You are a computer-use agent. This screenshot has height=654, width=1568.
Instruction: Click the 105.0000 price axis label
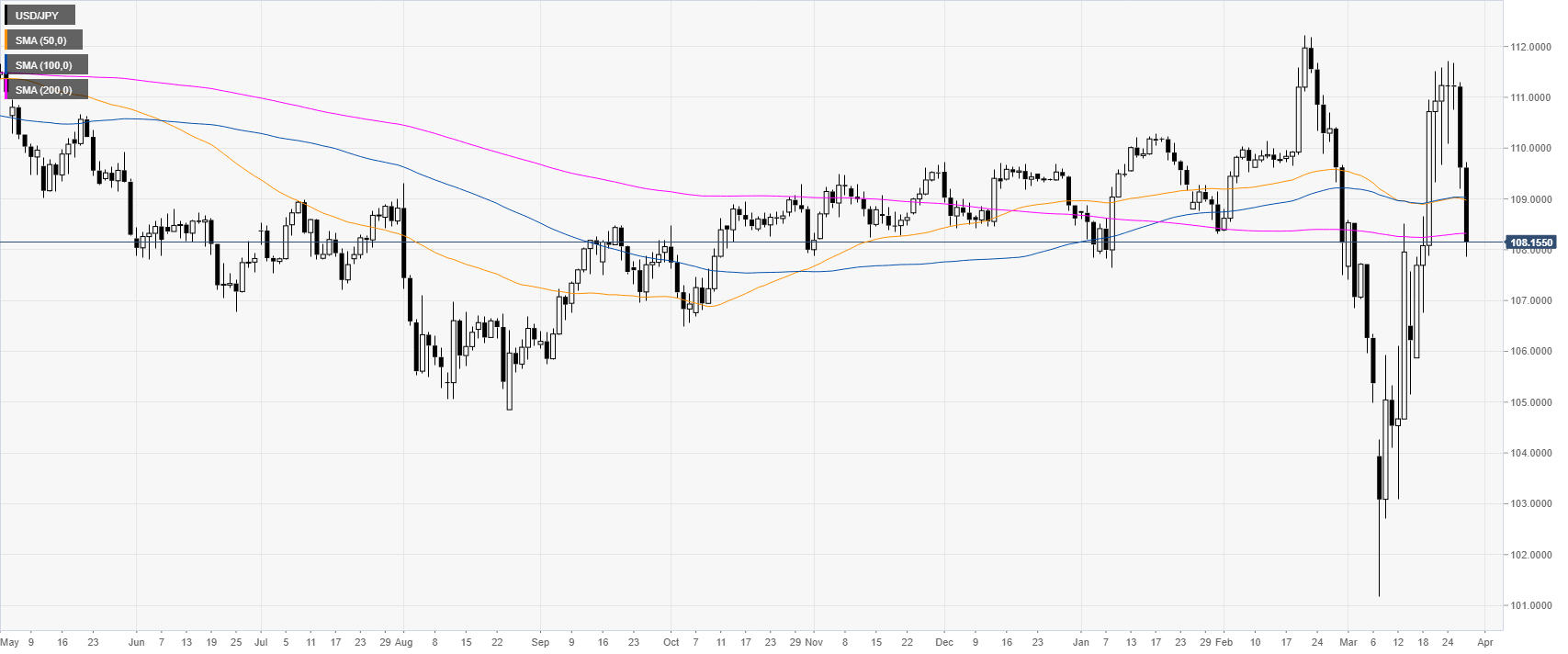pyautogui.click(x=1530, y=402)
